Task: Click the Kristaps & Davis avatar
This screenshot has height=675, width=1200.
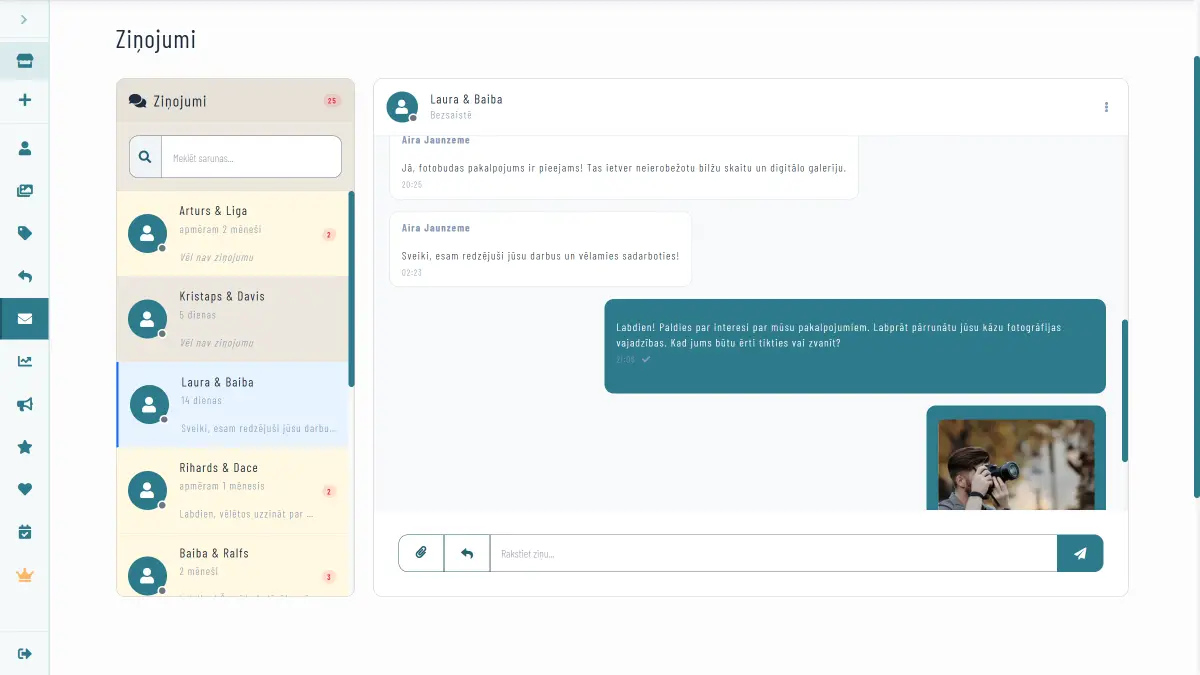Action: 147,319
